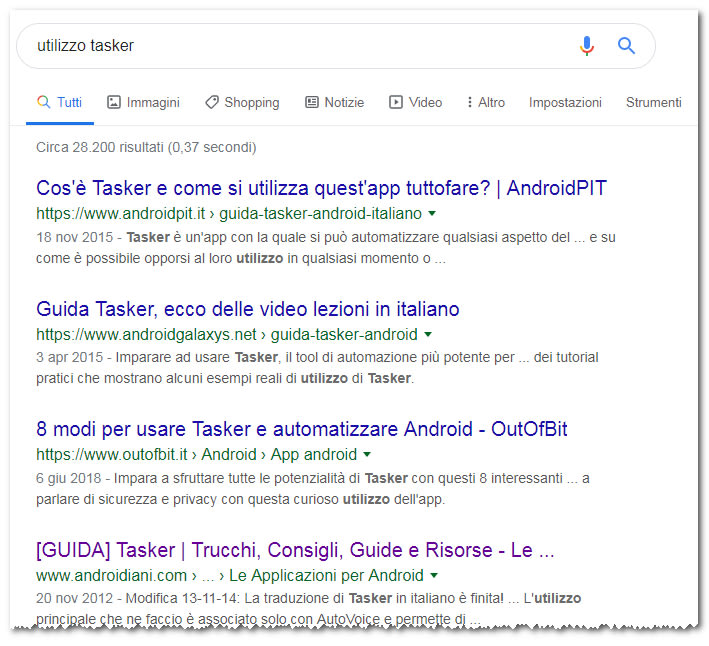Open the Altro menu
Viewport: 709px width, 646px height.
[486, 102]
